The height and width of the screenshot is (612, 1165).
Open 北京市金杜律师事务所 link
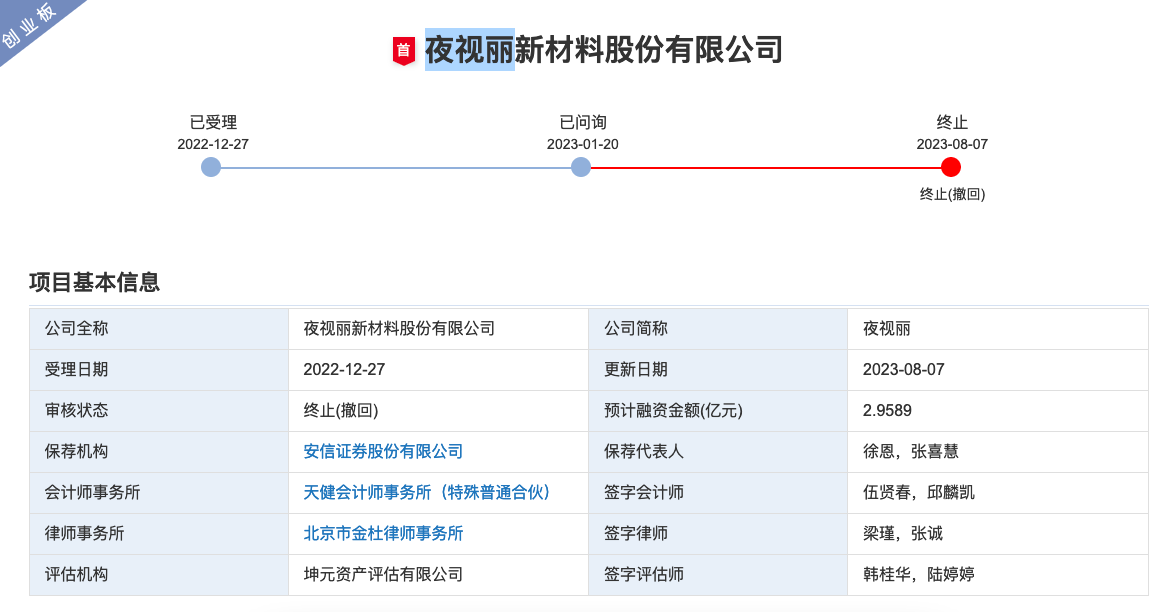[383, 533]
